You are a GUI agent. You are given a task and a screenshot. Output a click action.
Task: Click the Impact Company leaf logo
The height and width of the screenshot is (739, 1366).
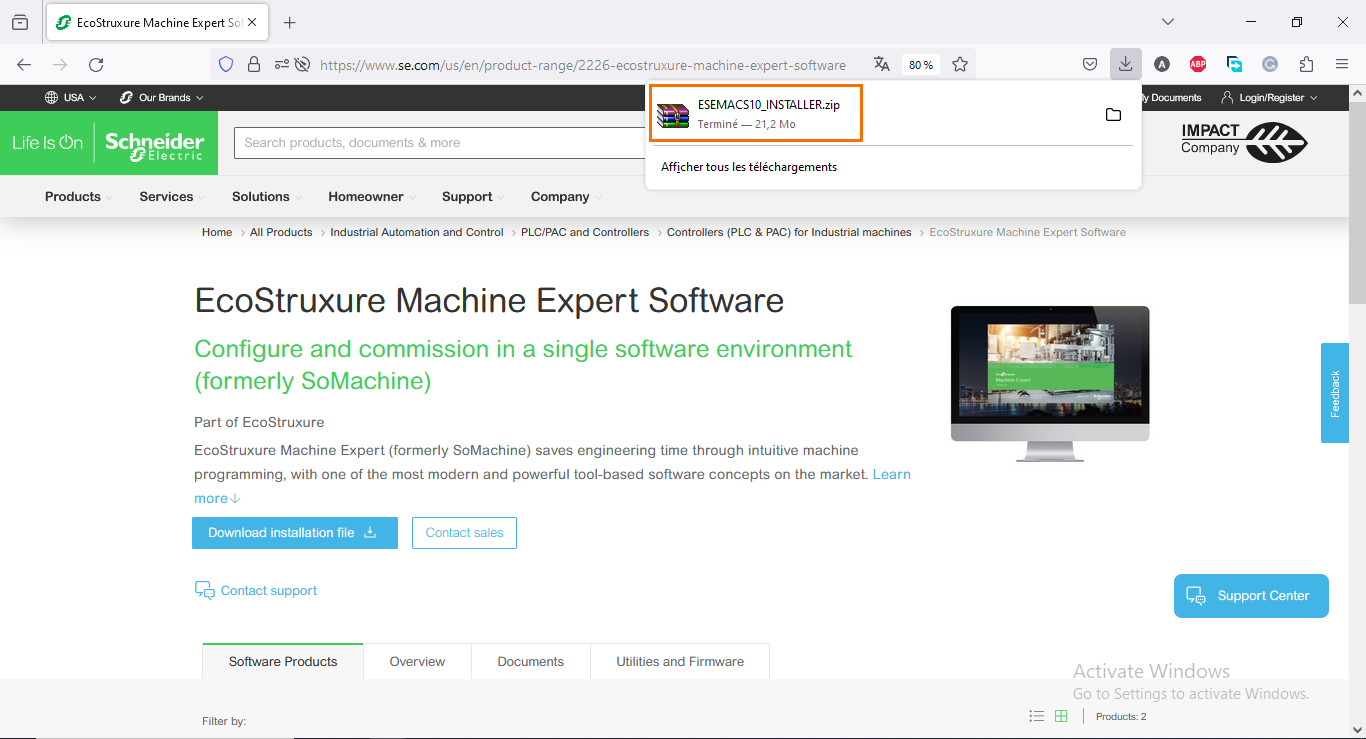(1244, 142)
